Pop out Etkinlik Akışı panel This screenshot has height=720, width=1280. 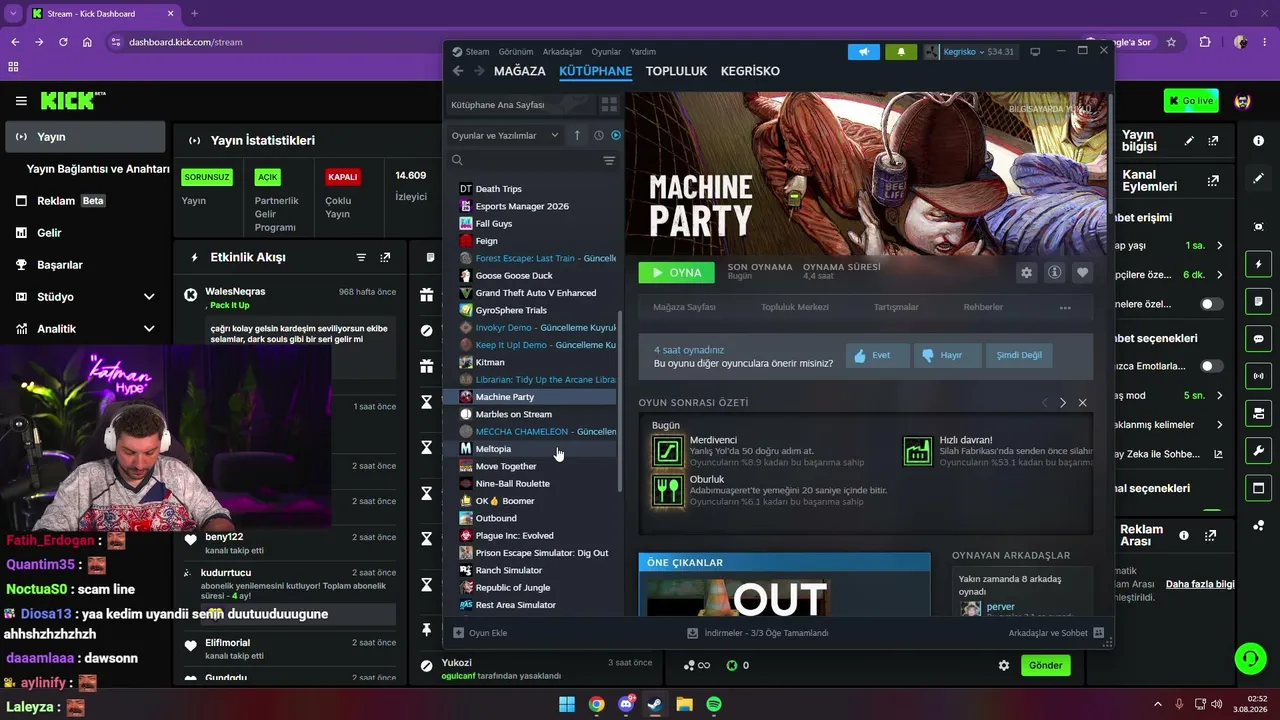pos(386,257)
